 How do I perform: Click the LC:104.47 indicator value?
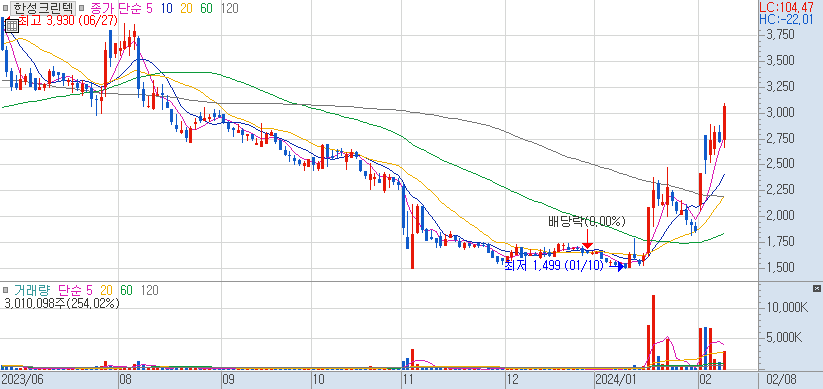coord(786,7)
